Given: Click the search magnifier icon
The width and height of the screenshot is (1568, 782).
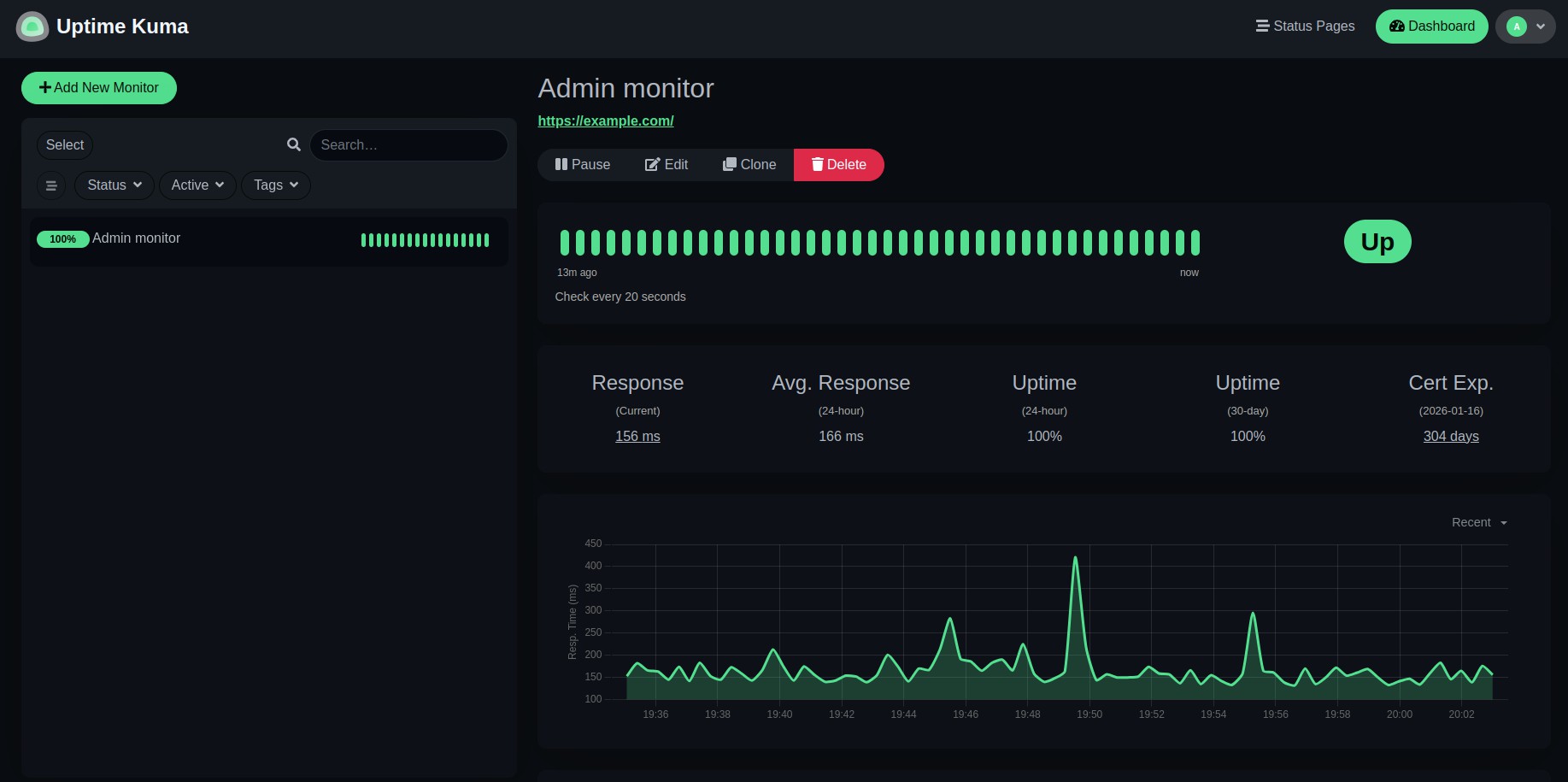Looking at the screenshot, I should pos(294,145).
